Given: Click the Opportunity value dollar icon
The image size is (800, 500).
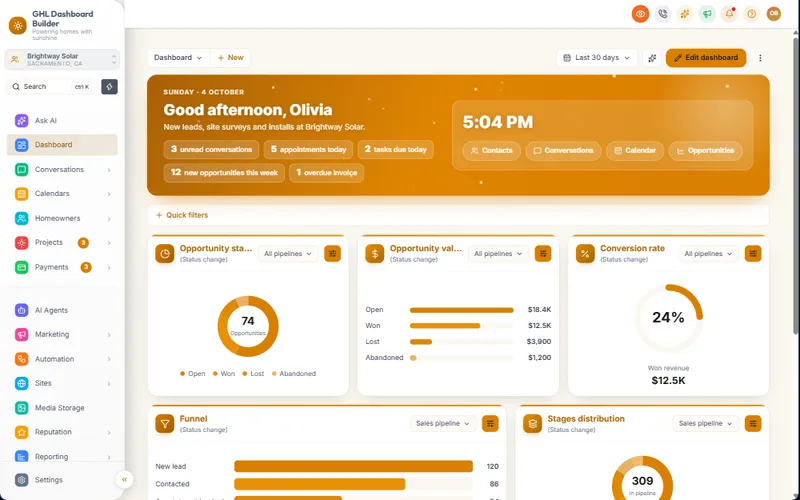Looking at the screenshot, I should [x=375, y=254].
